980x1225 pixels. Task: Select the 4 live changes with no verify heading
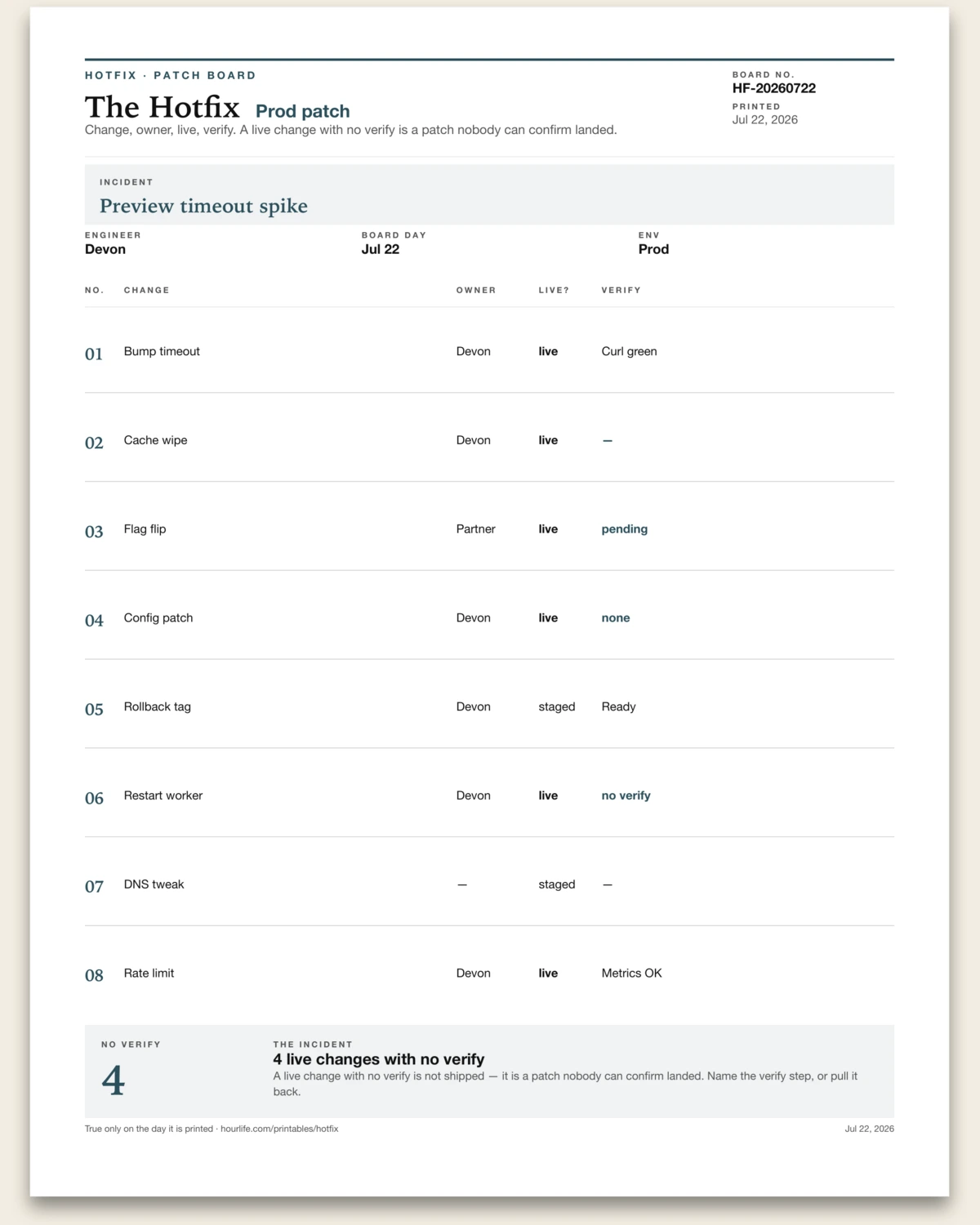(x=379, y=1059)
